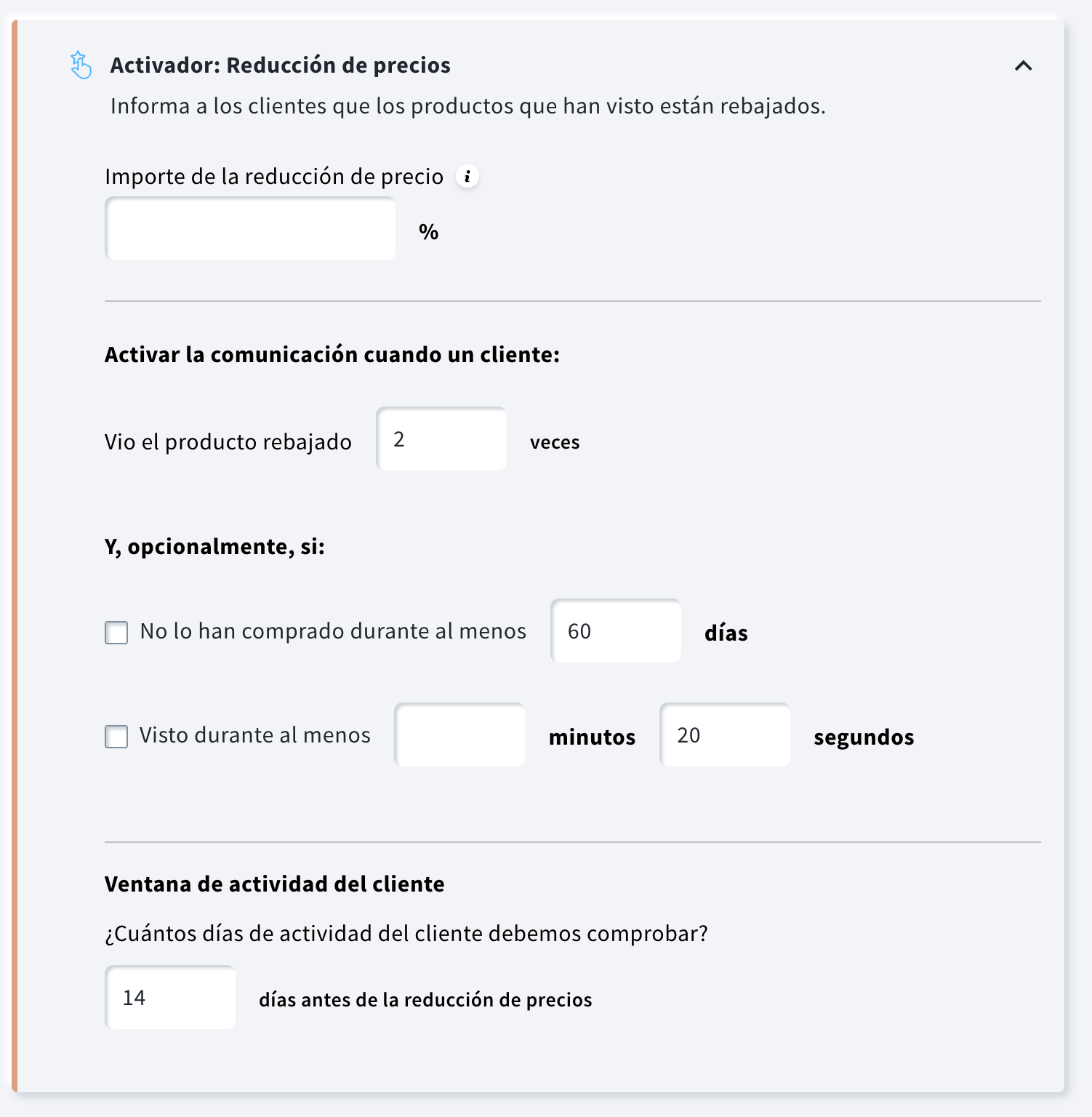Click the 'No lo han comprado durante al menos' label

pos(333,631)
